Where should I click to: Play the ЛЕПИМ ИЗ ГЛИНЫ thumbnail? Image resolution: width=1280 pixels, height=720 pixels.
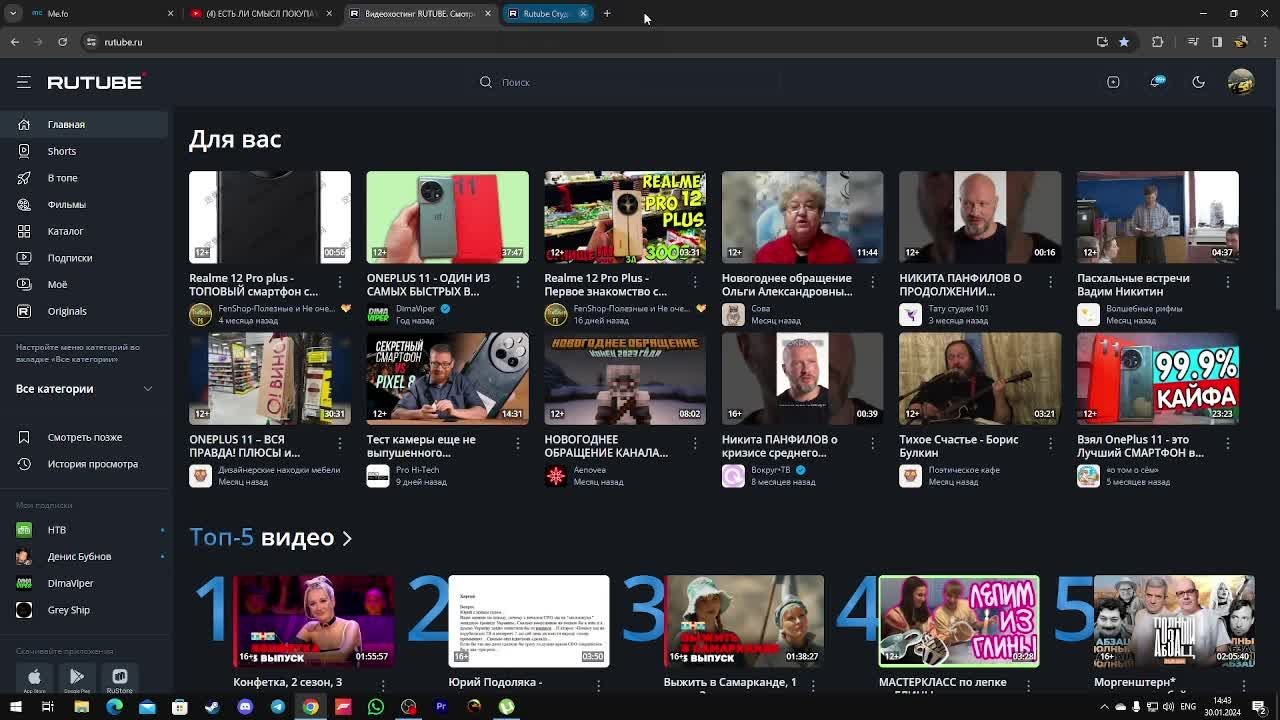[959, 621]
